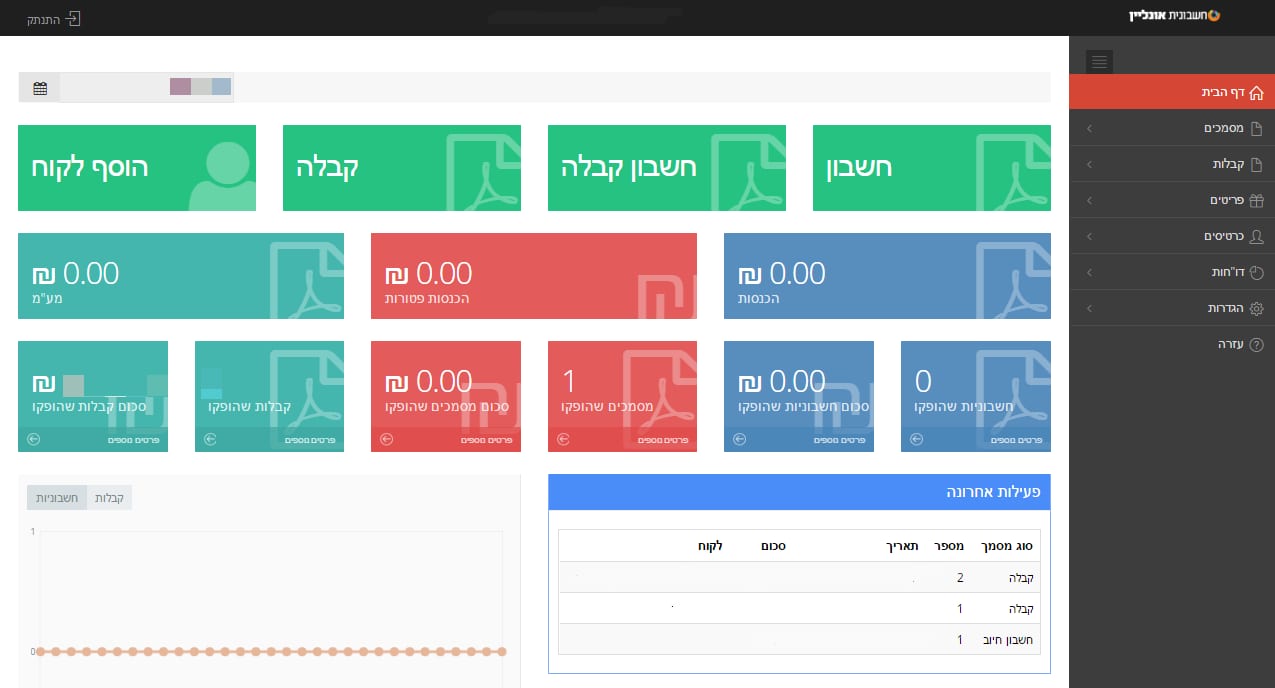
Task: Click the הוסף לקוח green button
Action: tap(137, 168)
